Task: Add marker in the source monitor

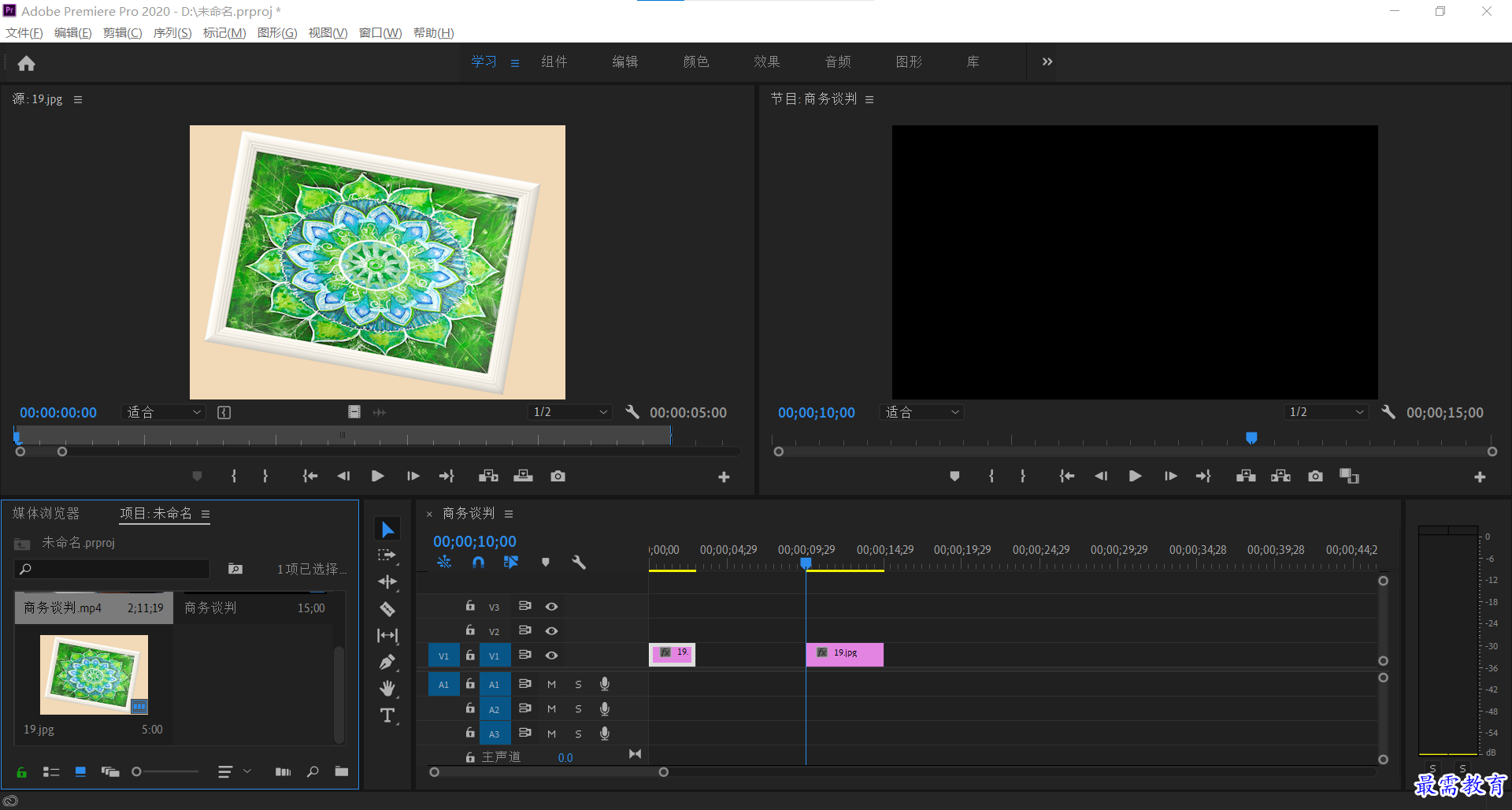Action: 197,476
